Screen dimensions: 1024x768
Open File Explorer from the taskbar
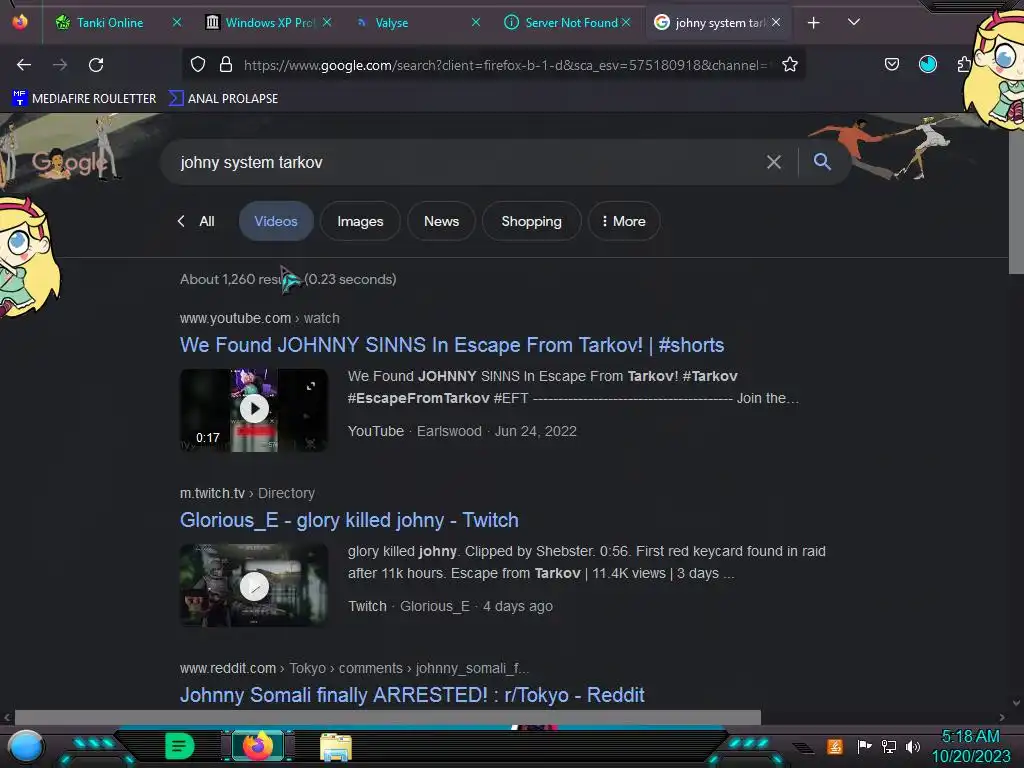(x=336, y=747)
